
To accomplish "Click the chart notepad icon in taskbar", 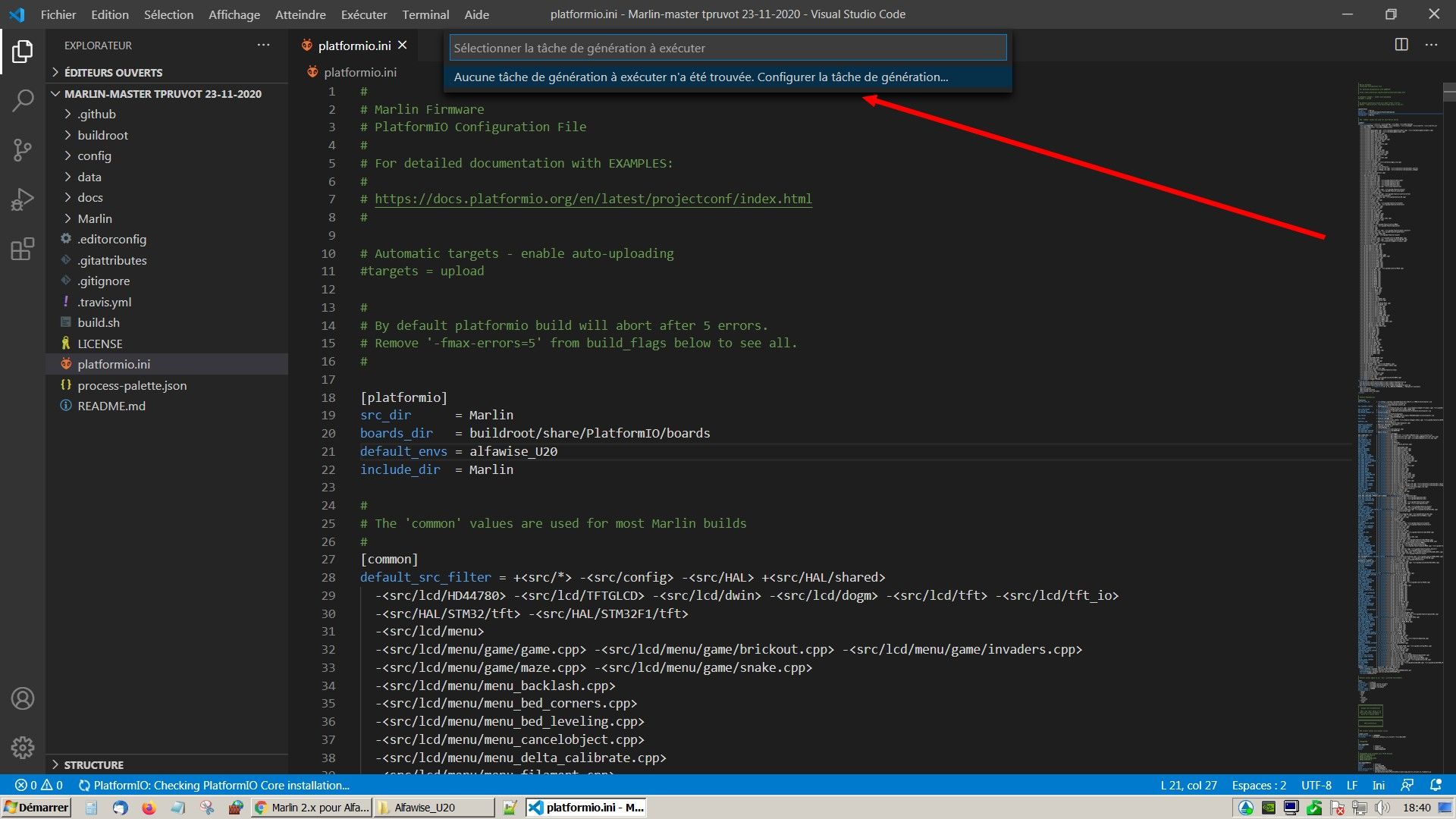I will click(510, 808).
